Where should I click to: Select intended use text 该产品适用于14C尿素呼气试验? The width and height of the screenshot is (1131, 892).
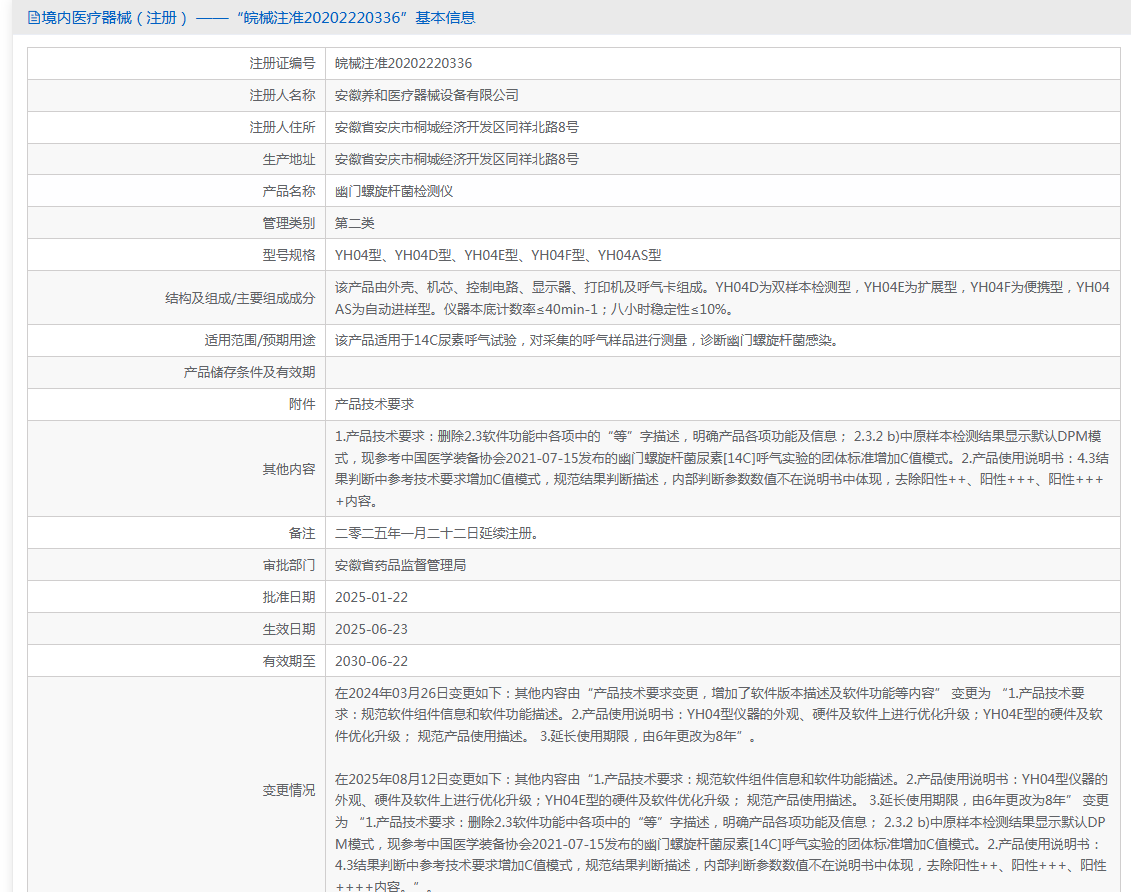point(587,340)
